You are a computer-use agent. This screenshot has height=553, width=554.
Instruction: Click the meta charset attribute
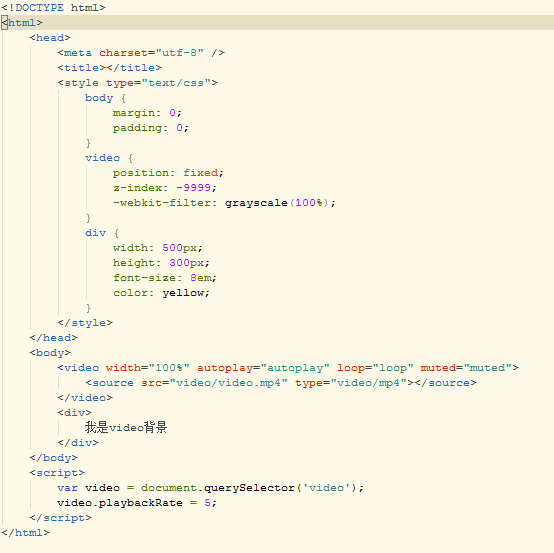point(151,53)
